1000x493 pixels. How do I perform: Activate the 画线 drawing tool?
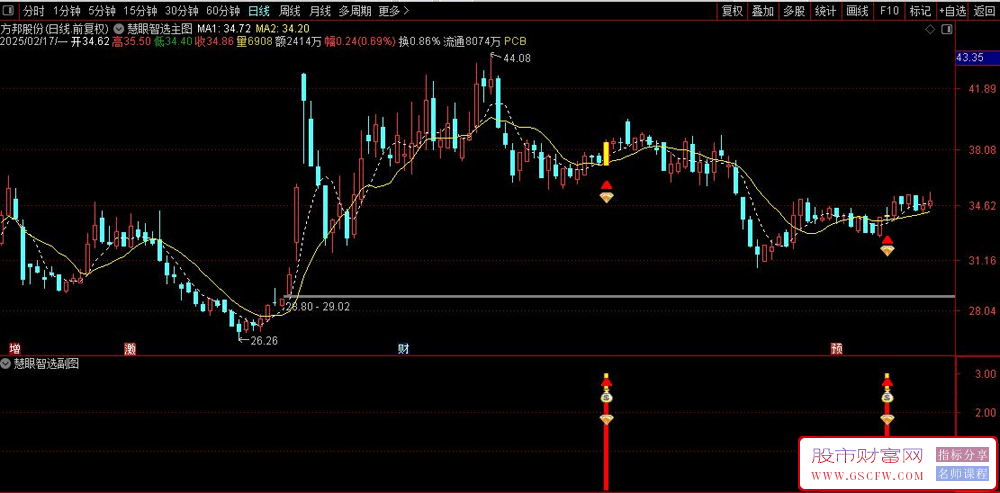pyautogui.click(x=857, y=10)
